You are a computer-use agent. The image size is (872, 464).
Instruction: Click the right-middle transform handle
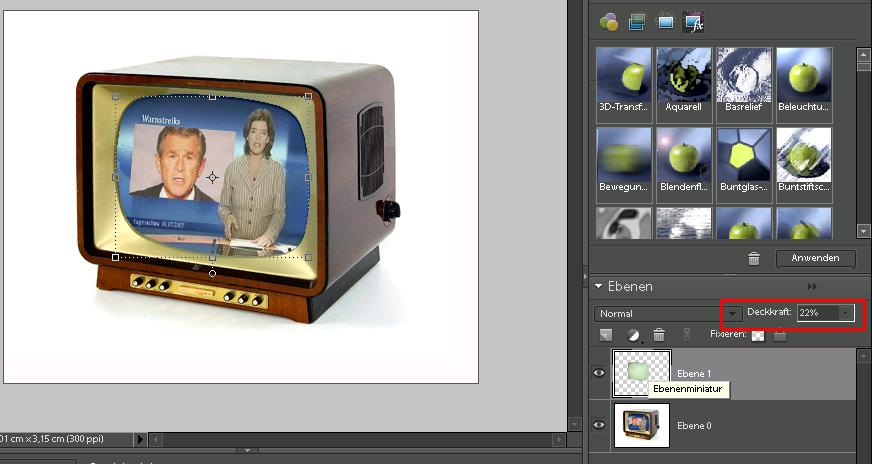pyautogui.click(x=309, y=177)
